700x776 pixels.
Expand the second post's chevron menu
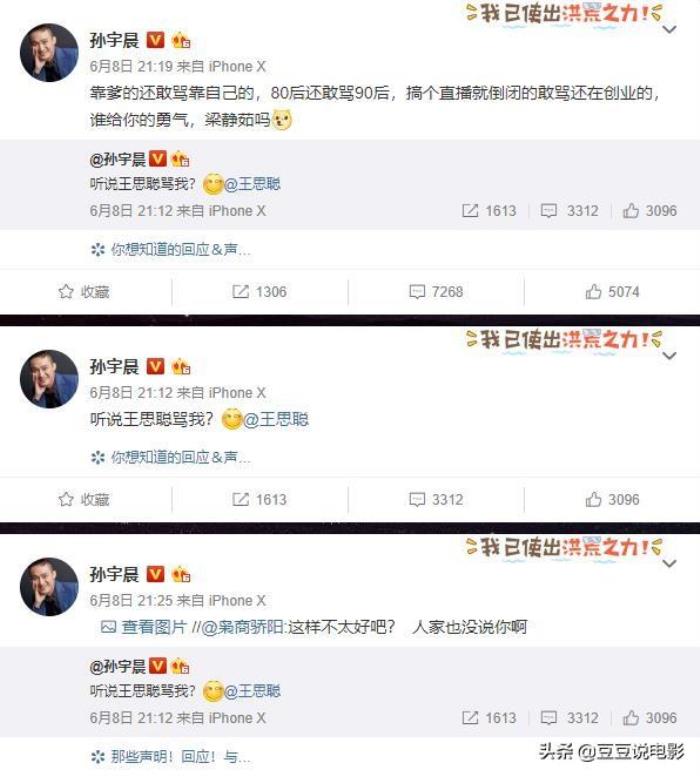[x=669, y=356]
